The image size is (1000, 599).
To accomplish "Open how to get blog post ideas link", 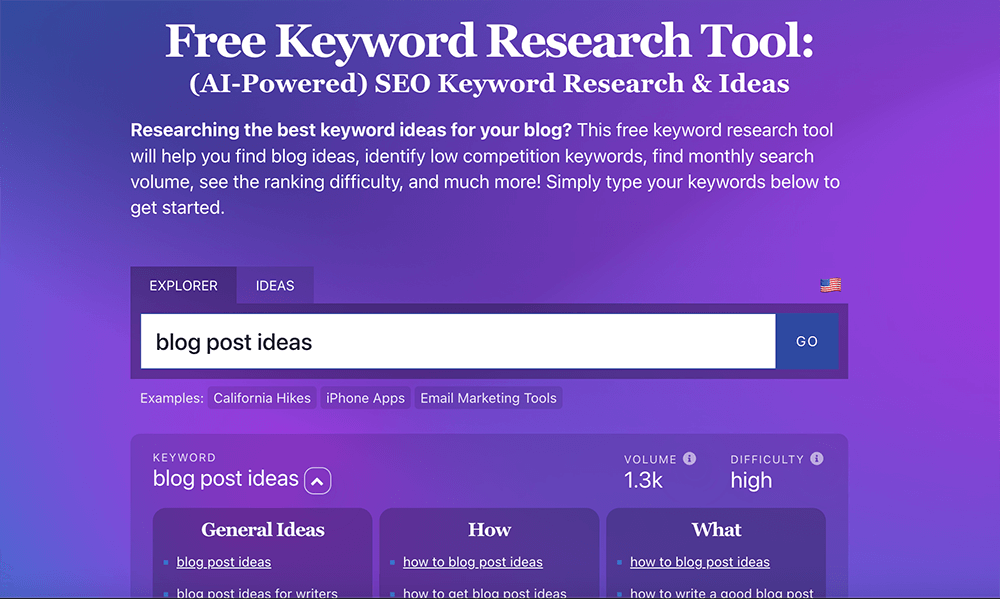I will [x=485, y=592].
